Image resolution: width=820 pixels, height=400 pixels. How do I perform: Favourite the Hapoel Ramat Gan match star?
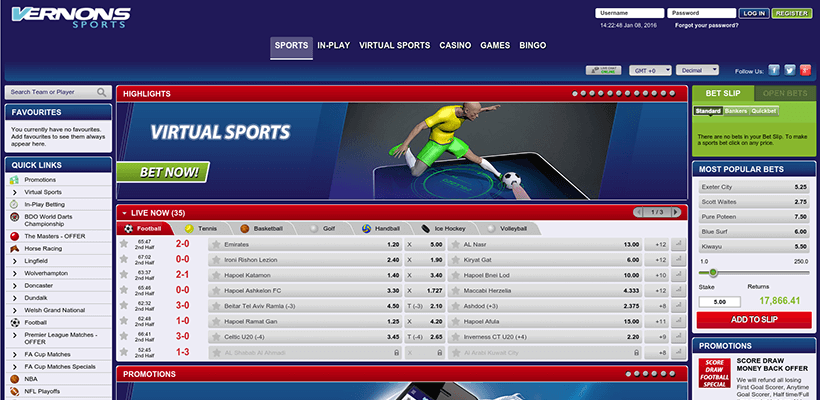pos(124,321)
